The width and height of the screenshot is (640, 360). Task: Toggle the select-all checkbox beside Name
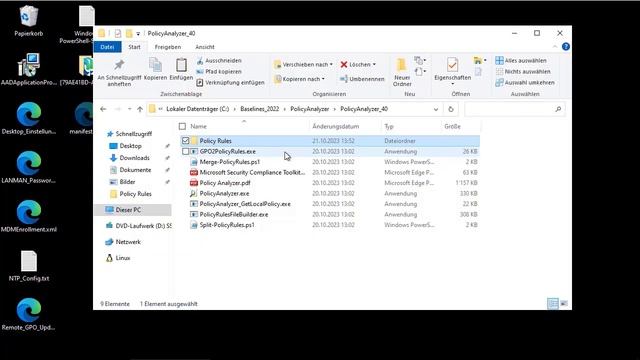tap(182, 127)
